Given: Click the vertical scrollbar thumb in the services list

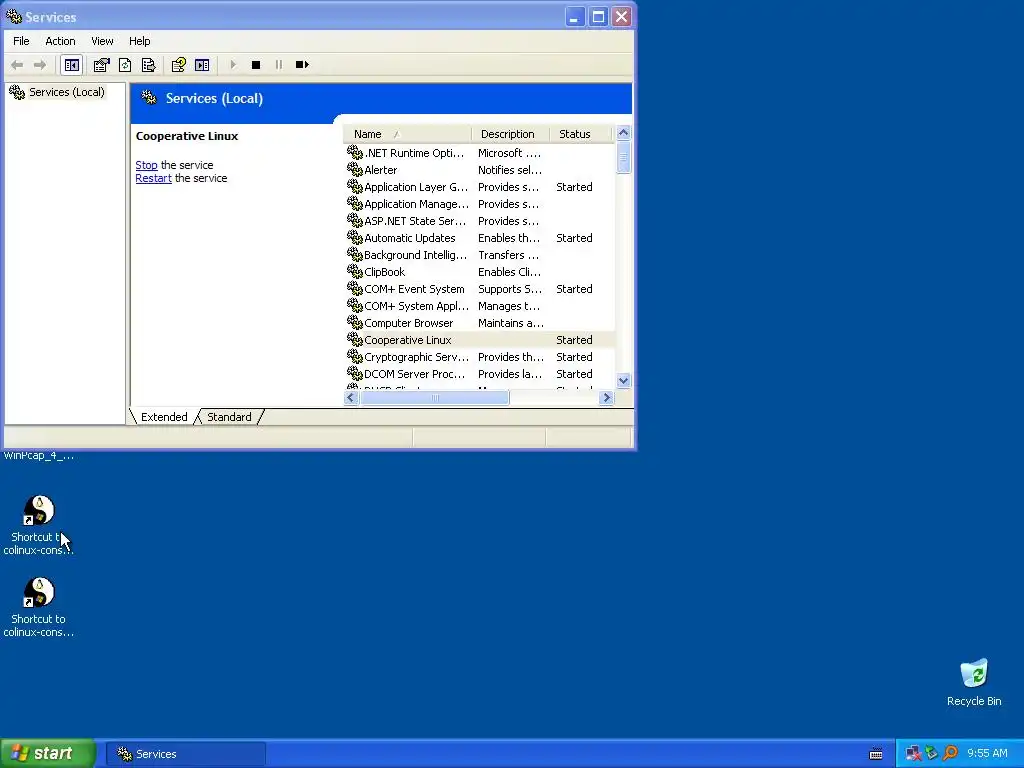Looking at the screenshot, I should click(623, 157).
